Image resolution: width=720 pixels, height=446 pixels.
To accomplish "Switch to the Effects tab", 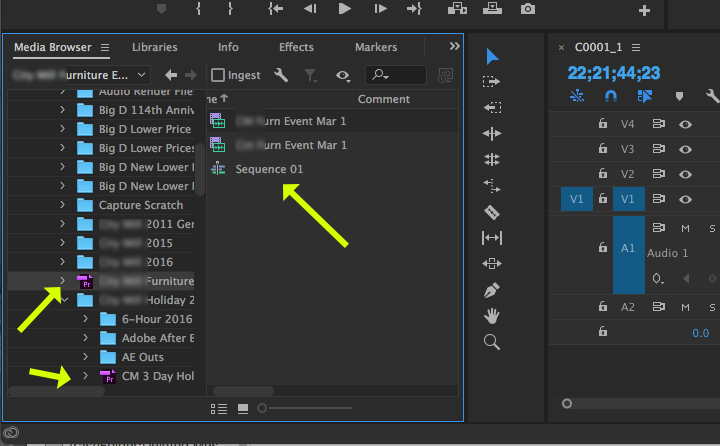I will [296, 47].
